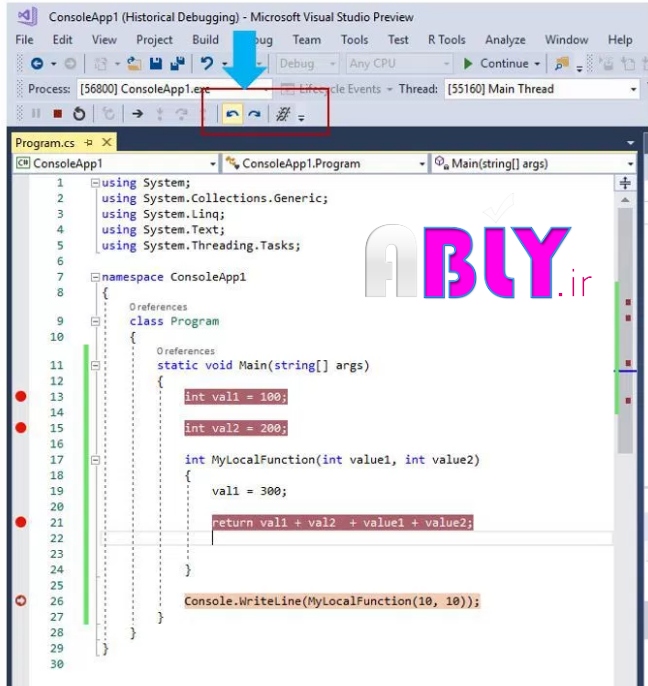The image size is (648, 686).
Task: Toggle the pin on the Program.cs tab
Action: pos(89,143)
